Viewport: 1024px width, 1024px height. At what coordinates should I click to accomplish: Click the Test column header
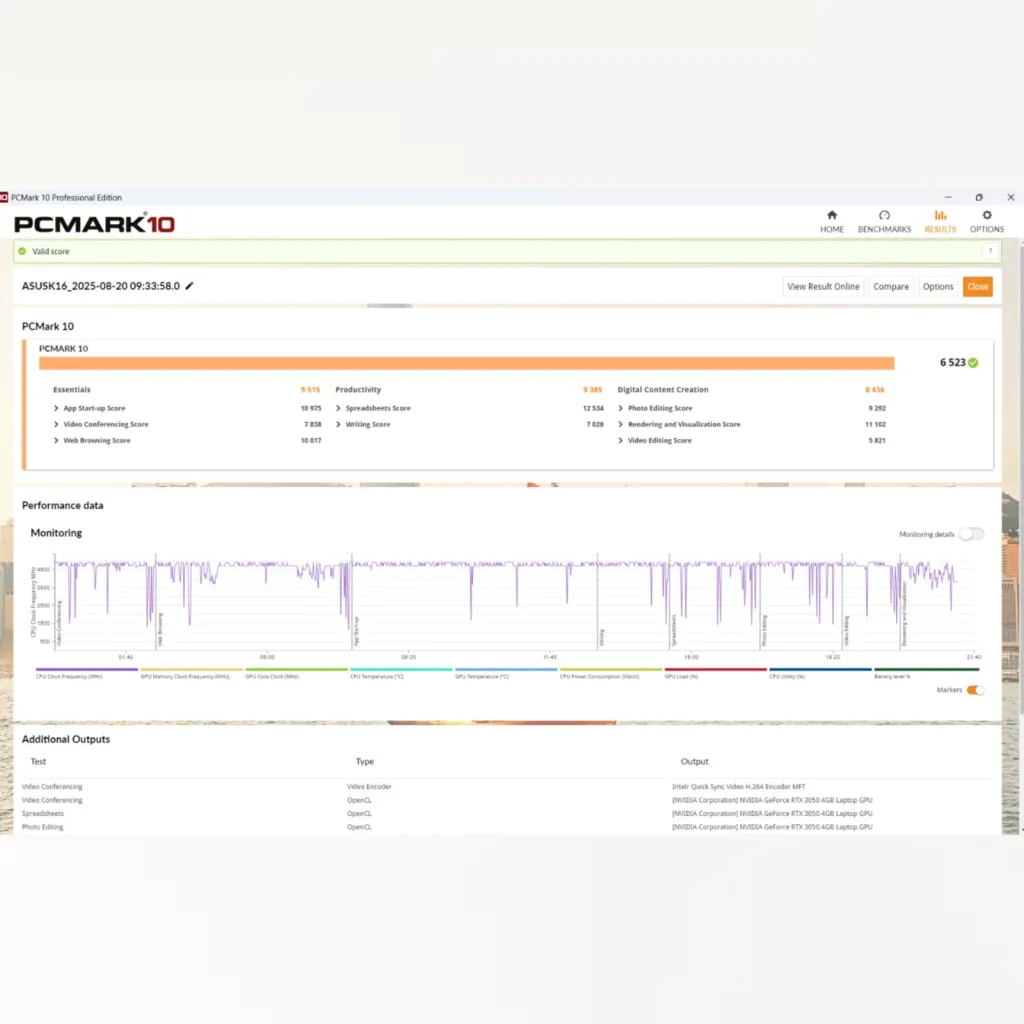pos(39,761)
